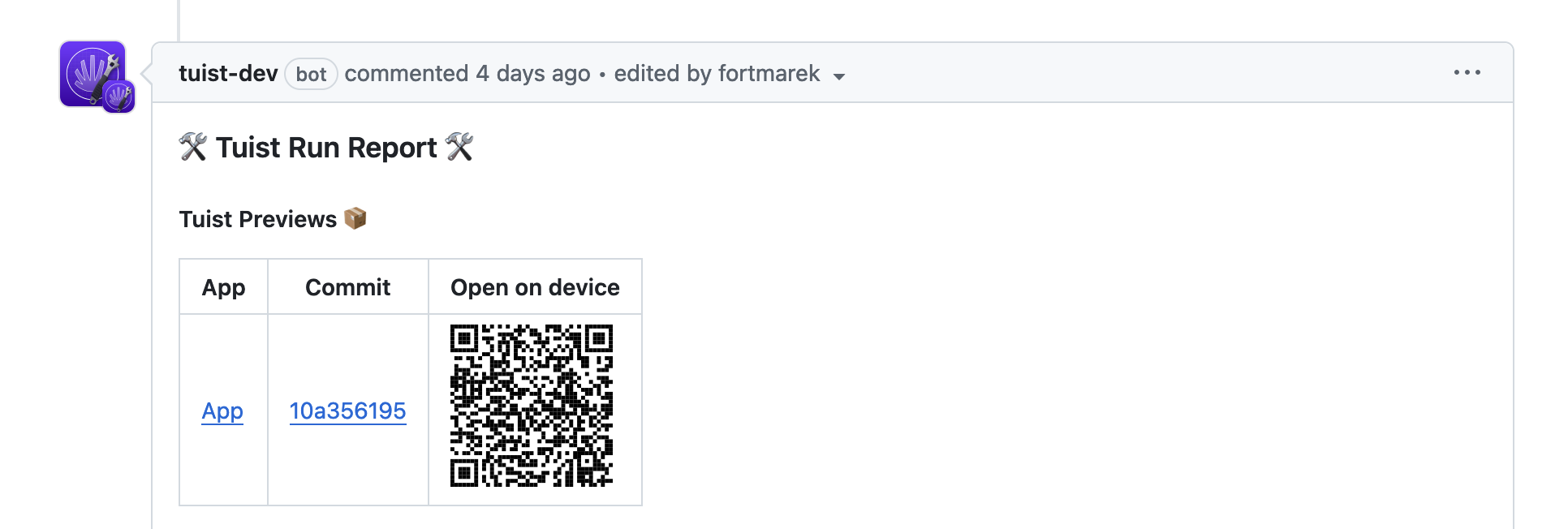This screenshot has height=529, width=1568.
Task: Open the tuist-dev profile link
Action: pos(227,72)
